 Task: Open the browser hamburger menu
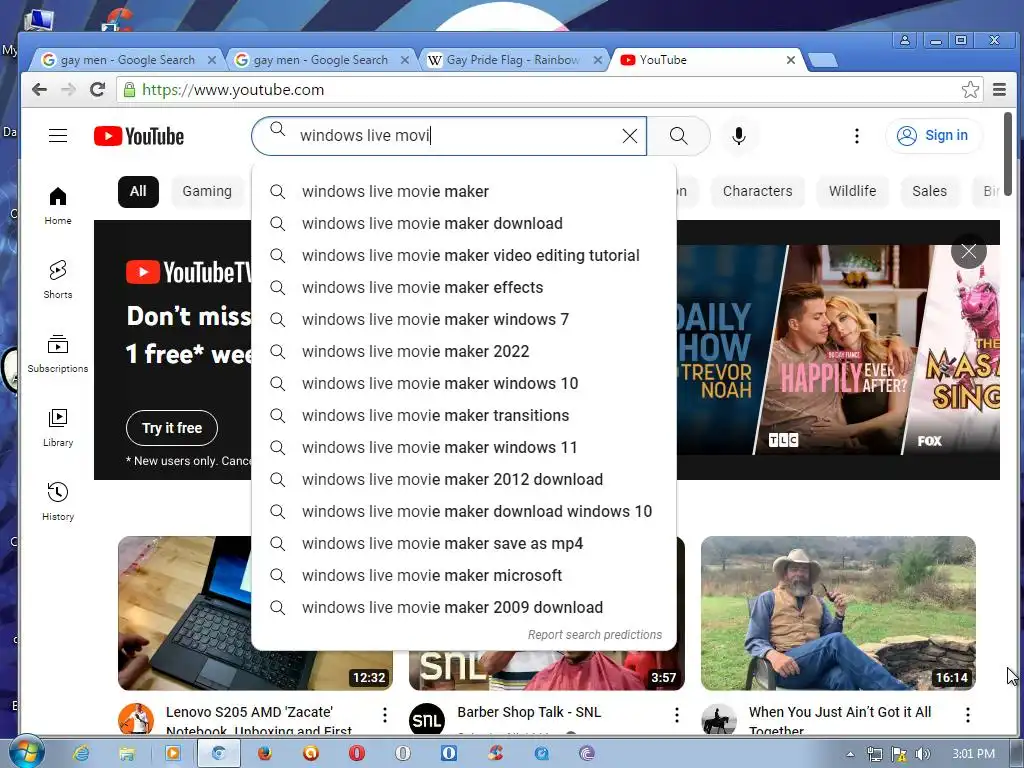pos(999,89)
